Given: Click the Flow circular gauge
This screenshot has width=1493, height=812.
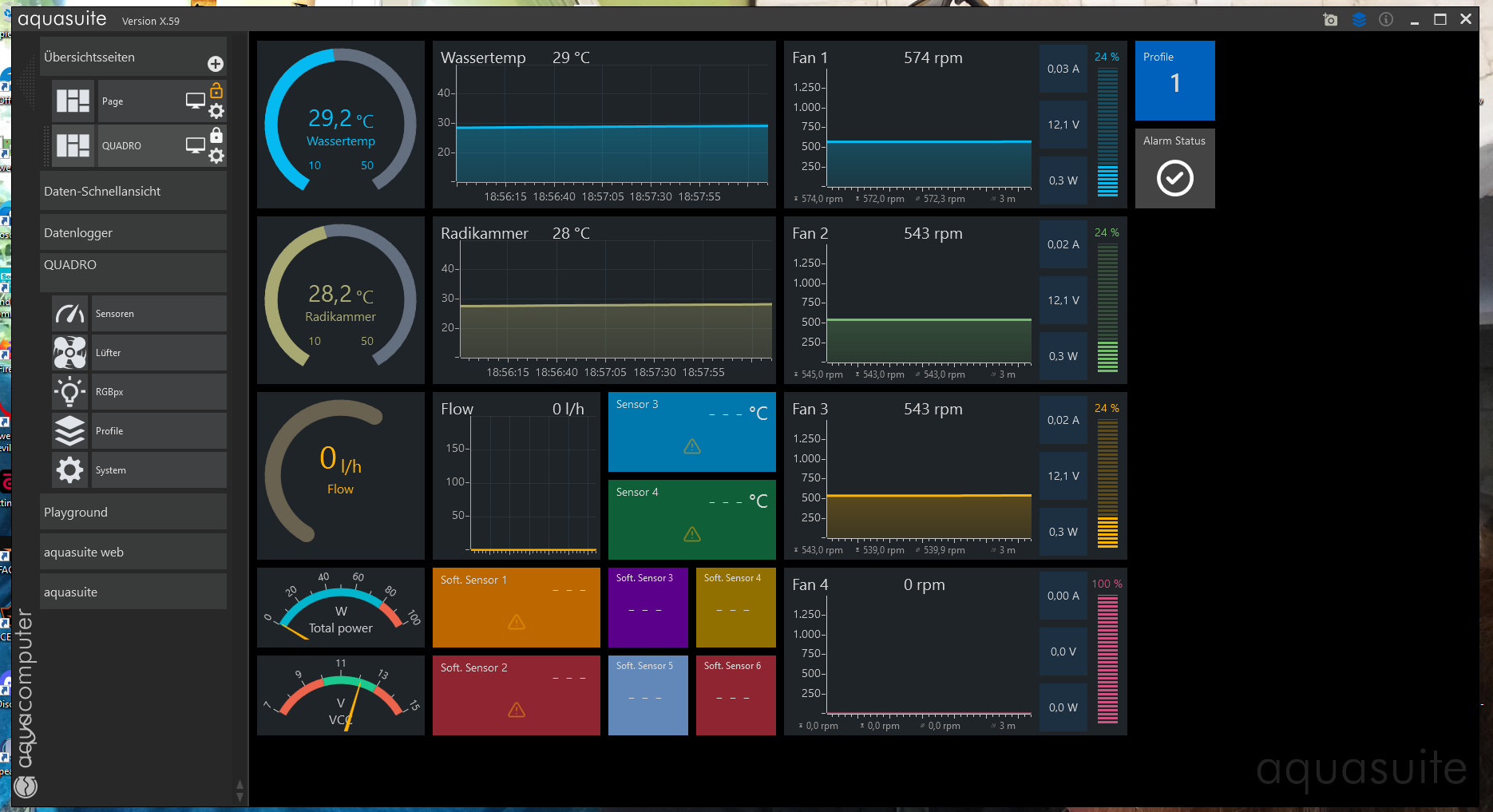Looking at the screenshot, I should point(341,476).
